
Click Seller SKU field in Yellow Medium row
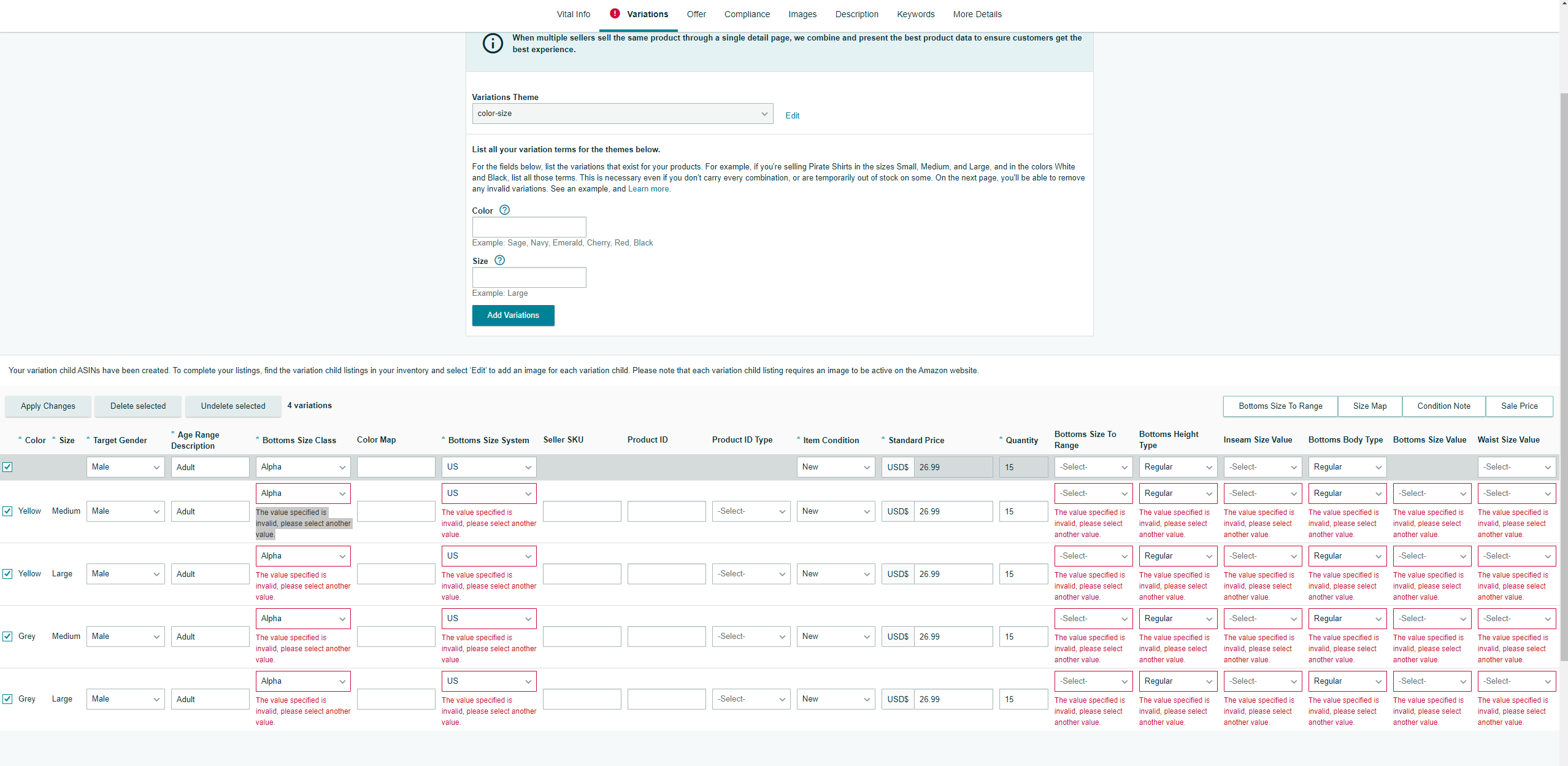(582, 511)
